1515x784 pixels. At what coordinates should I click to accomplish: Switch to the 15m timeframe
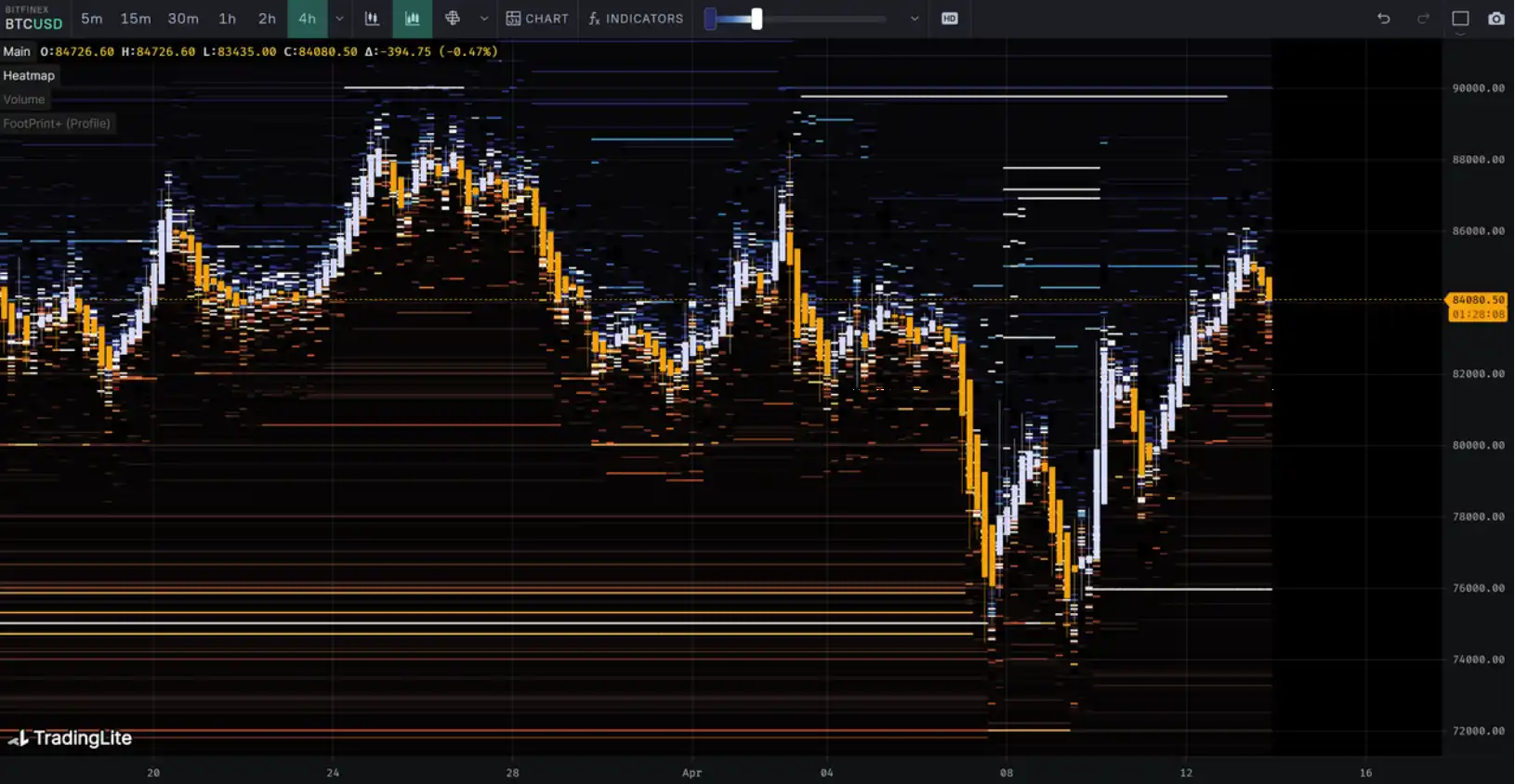click(x=135, y=19)
